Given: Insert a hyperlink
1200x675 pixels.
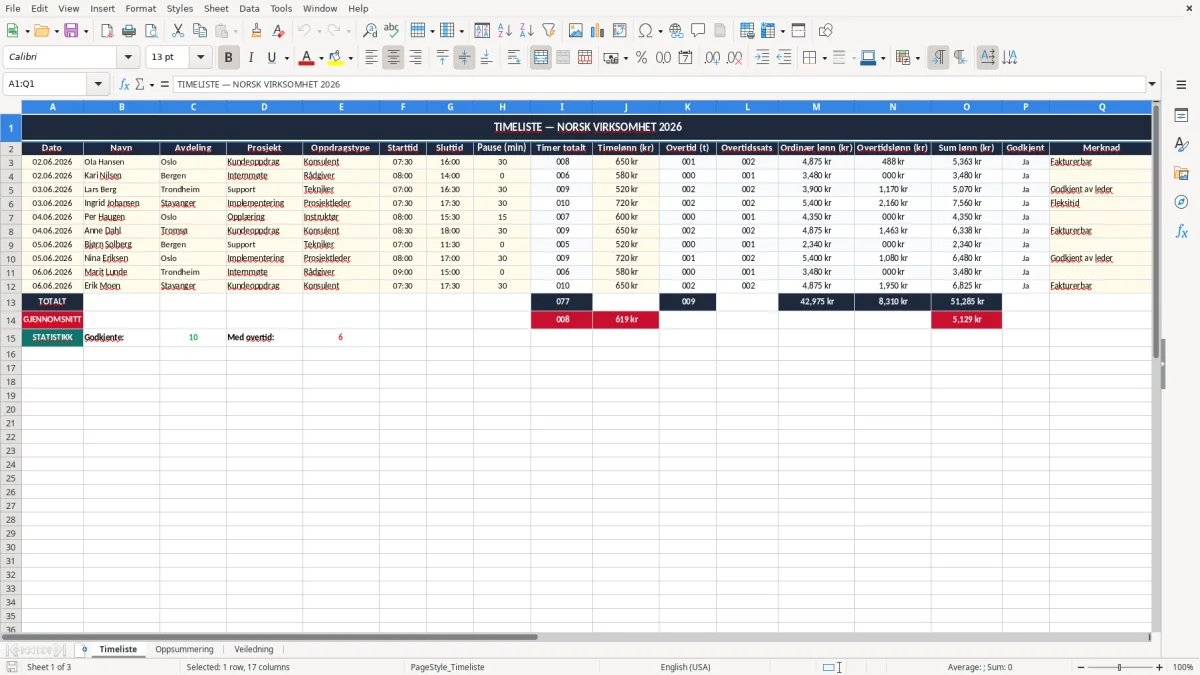Looking at the screenshot, I should pyautogui.click(x=676, y=31).
